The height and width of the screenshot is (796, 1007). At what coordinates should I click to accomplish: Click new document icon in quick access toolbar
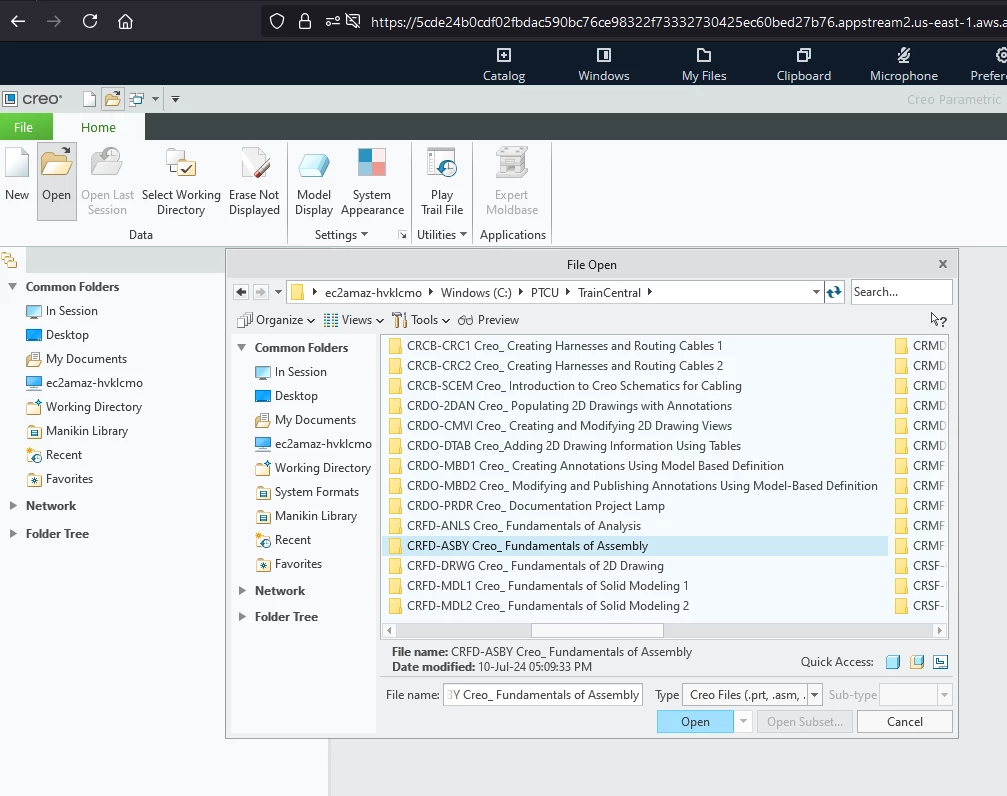click(89, 99)
